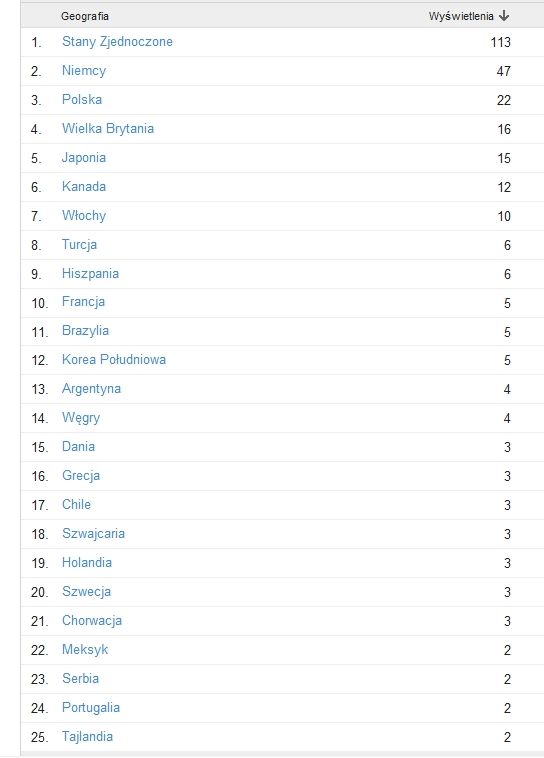
Task: Open Wielka Brytania entry
Action: pyautogui.click(x=108, y=129)
